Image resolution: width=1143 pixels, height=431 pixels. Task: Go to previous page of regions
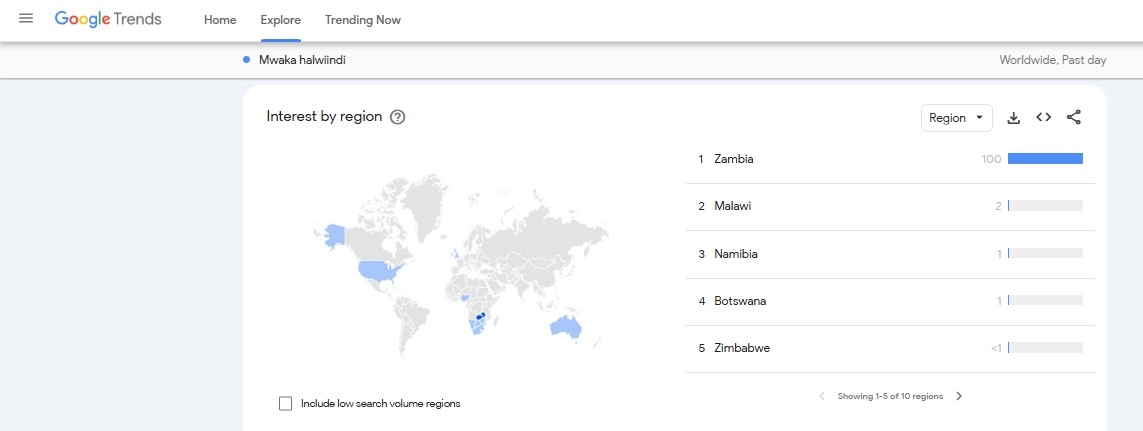[x=822, y=396]
